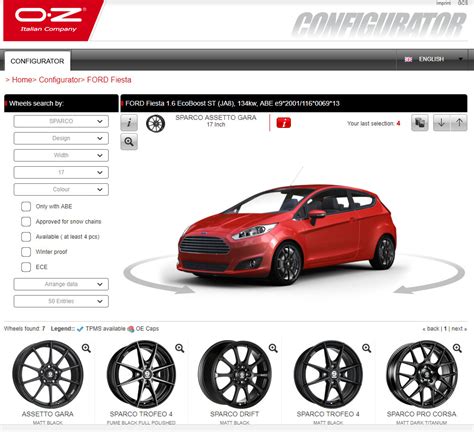Viewport: 474px width, 432px height.
Task: Click the UK flag language icon
Action: [408, 59]
